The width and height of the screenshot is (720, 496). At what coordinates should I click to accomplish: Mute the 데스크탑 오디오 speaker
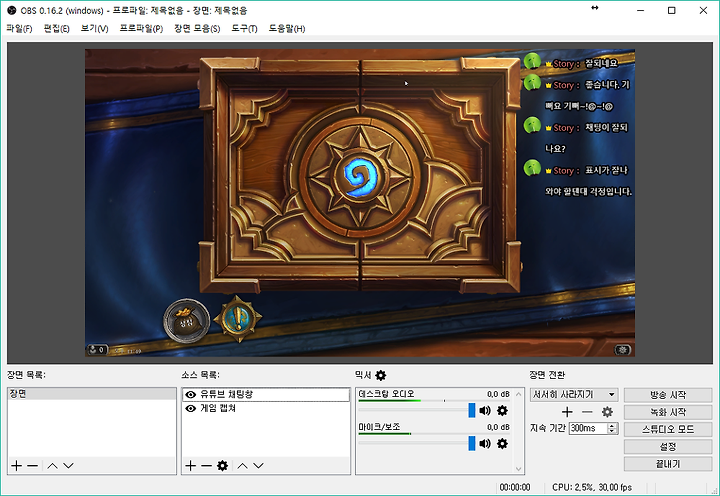(x=485, y=410)
